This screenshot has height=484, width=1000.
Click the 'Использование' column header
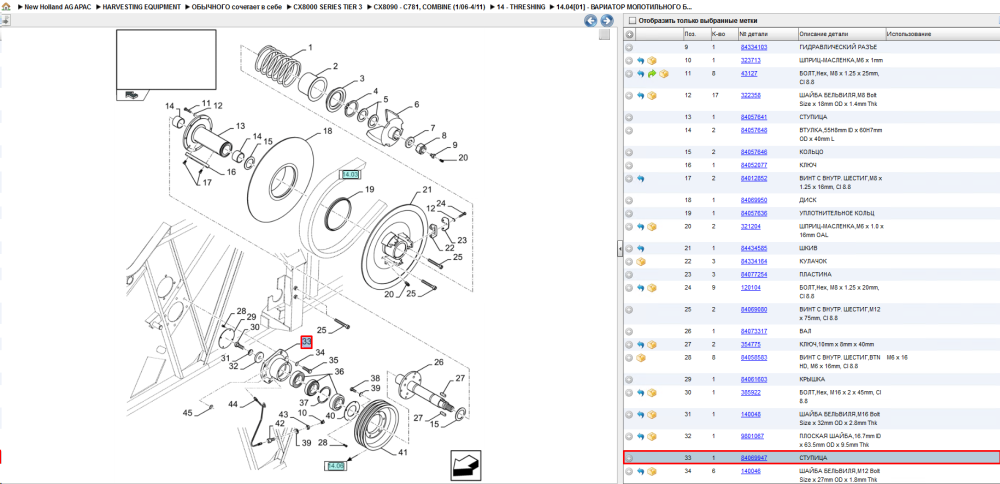pyautogui.click(x=942, y=34)
